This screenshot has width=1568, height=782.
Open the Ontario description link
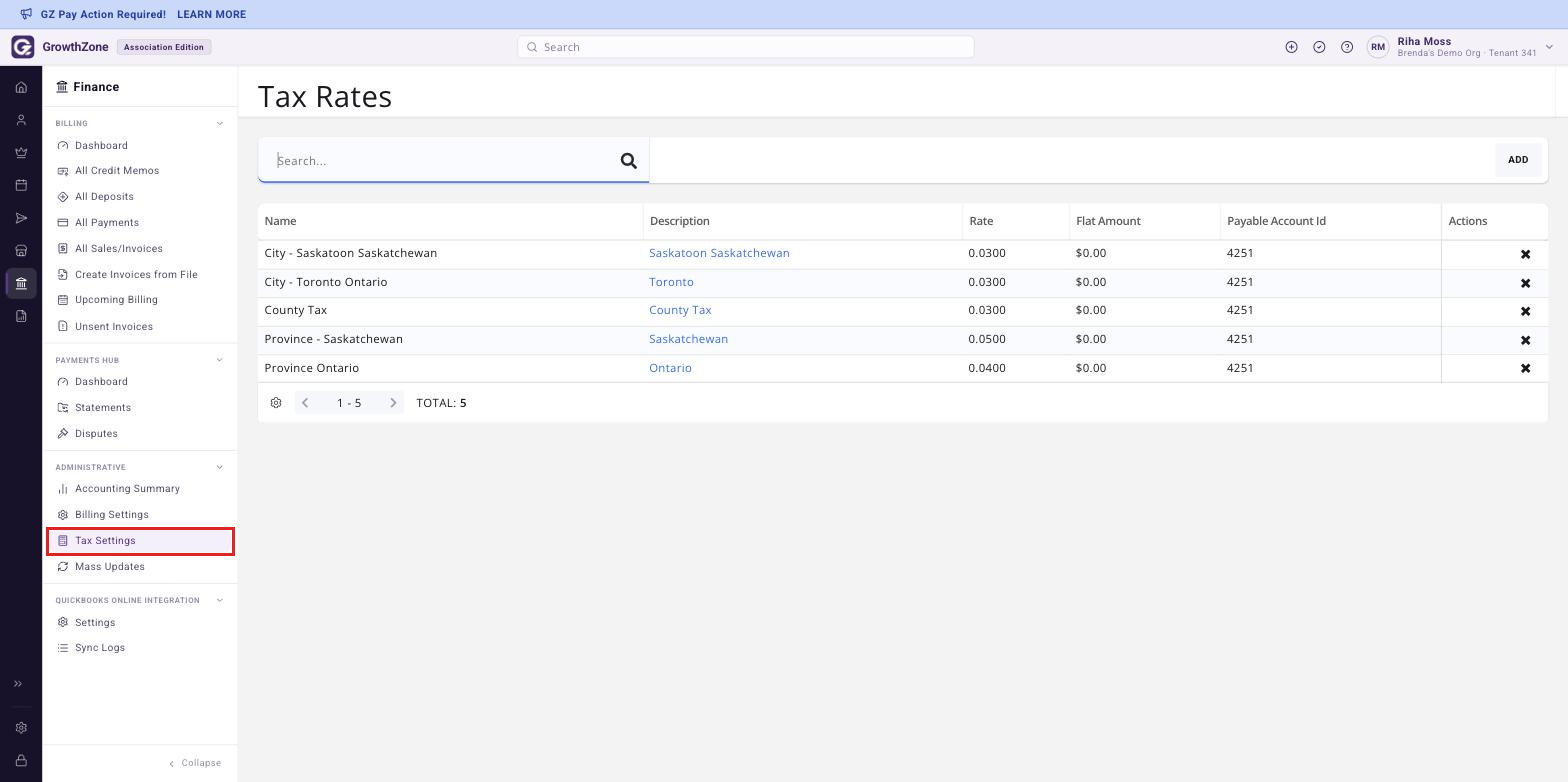coord(670,368)
